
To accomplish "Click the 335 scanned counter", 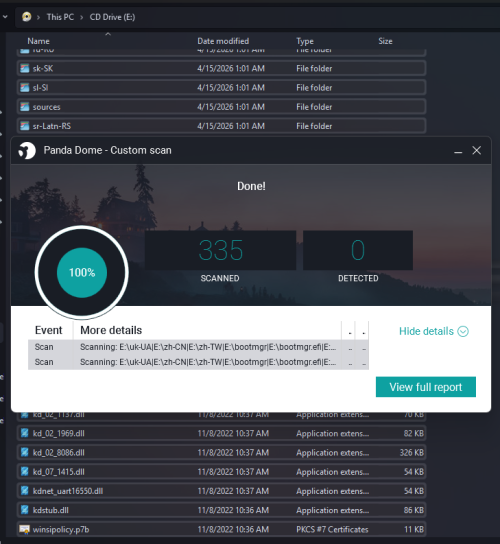I will (220, 250).
